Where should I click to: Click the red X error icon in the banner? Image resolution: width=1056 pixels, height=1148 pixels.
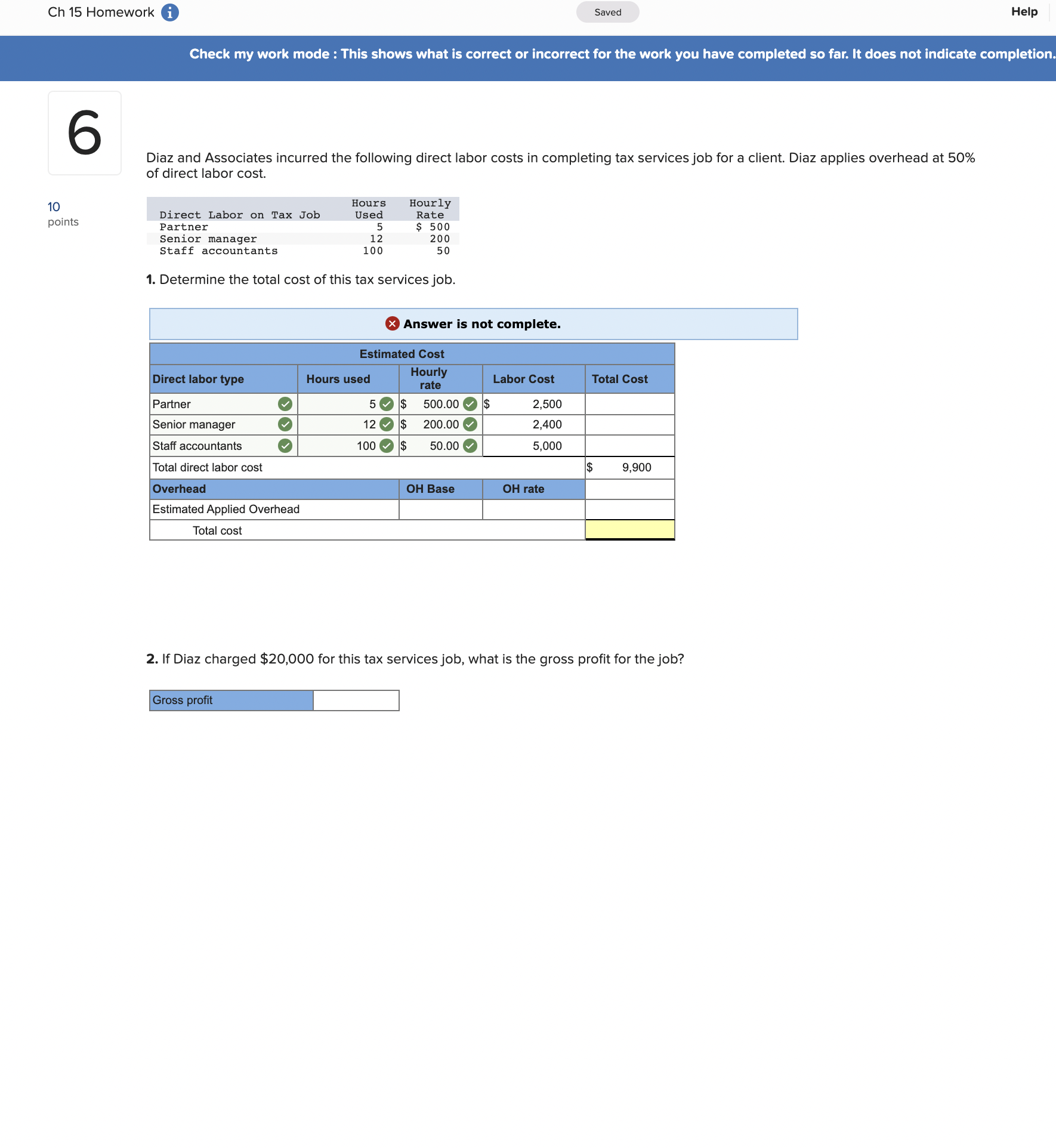pos(393,323)
